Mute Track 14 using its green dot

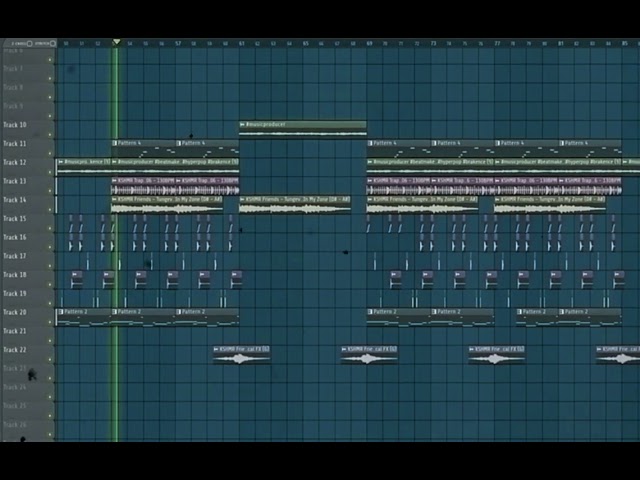click(x=51, y=210)
